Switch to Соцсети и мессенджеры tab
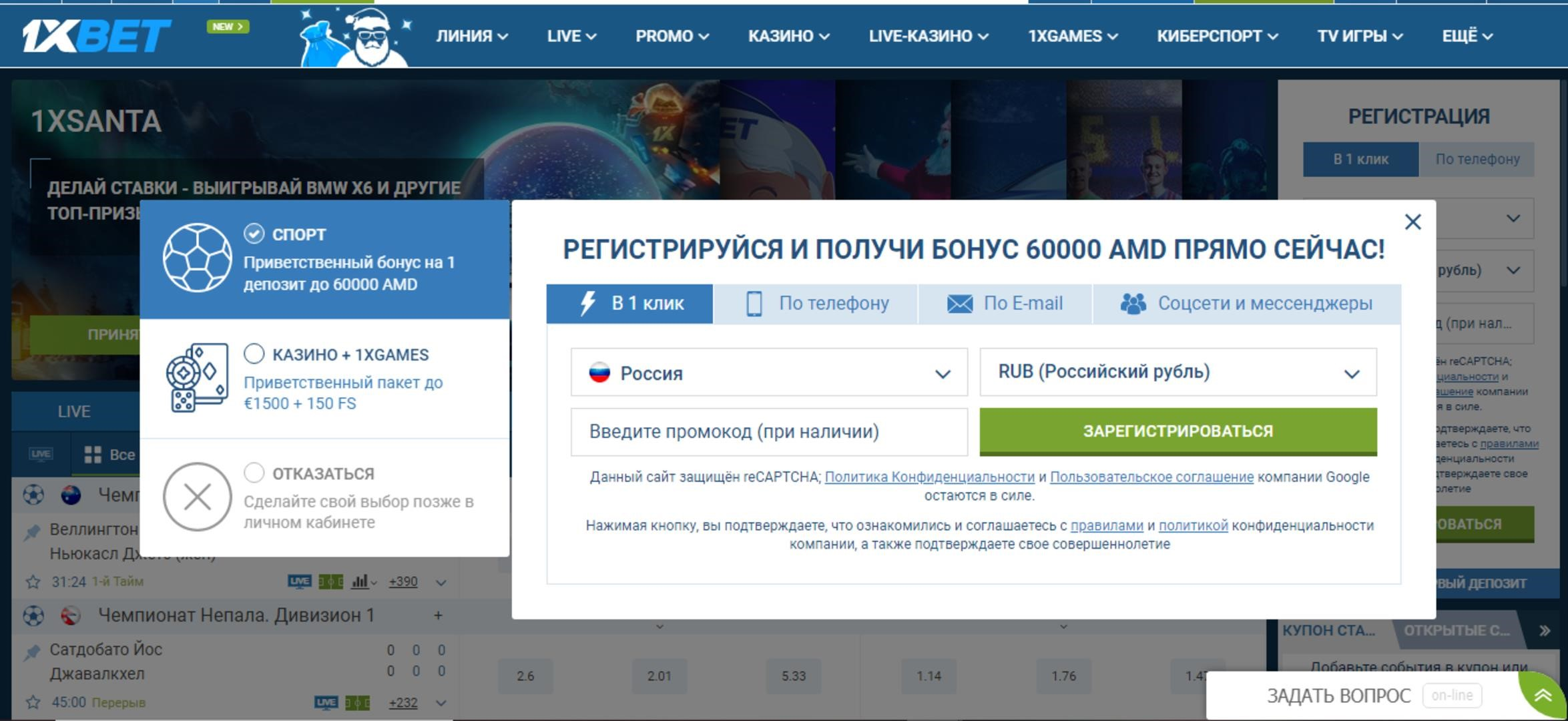Viewport: 1568px width, 721px height. point(1247,304)
